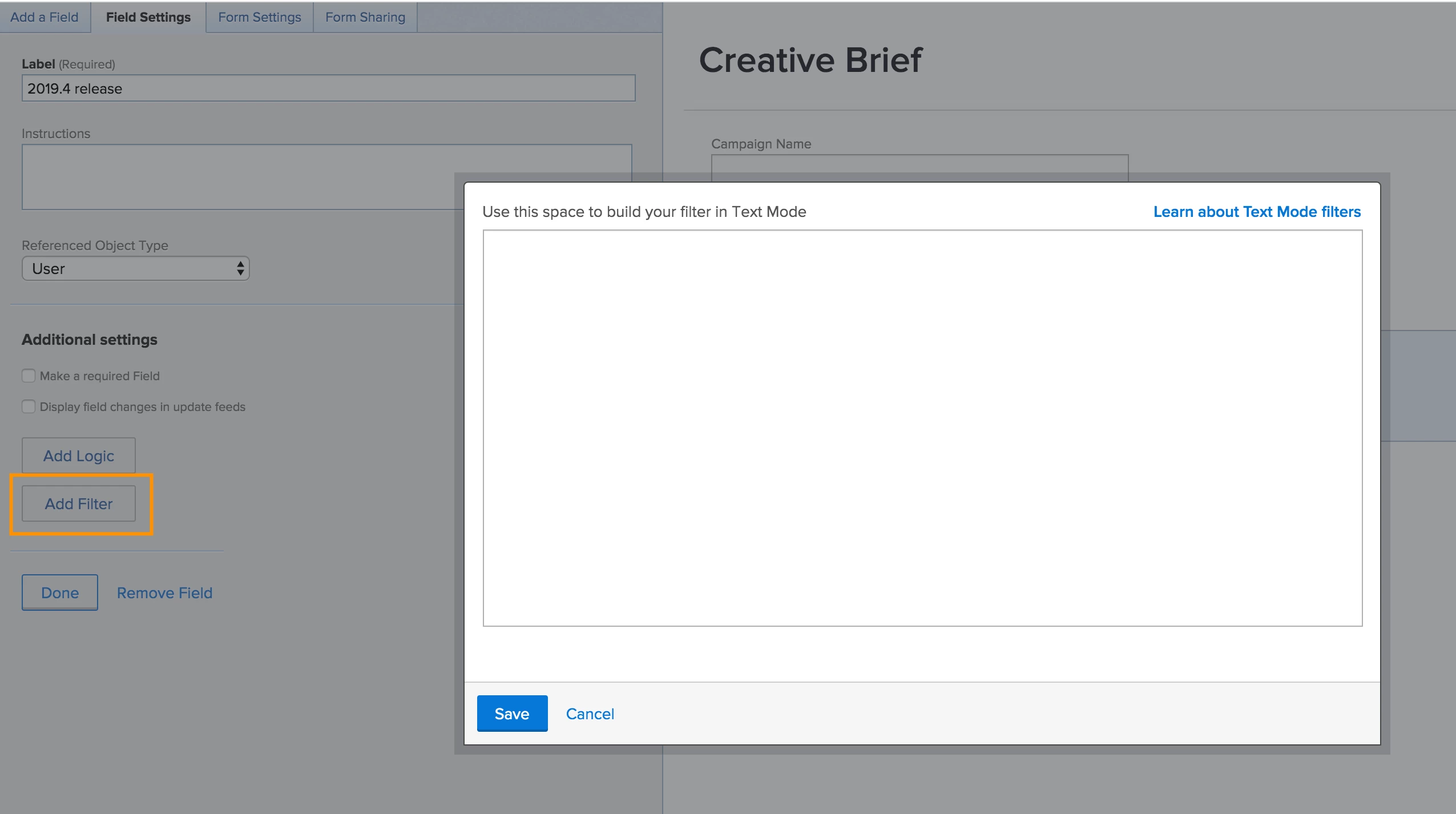Screen dimensions: 1456x814
Task: Click into the Text Mode filter text area
Action: [x=922, y=428]
